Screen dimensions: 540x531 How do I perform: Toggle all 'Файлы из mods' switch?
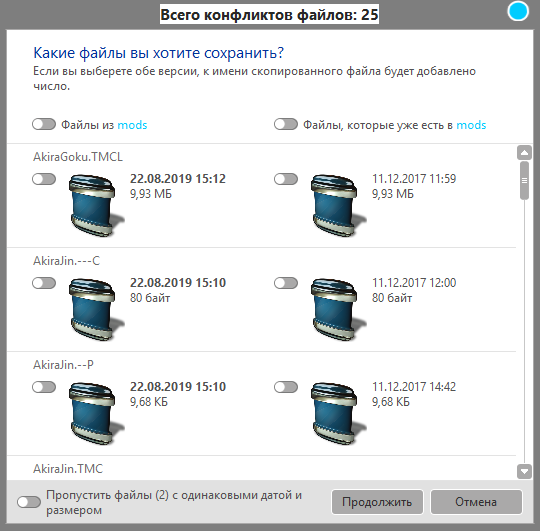click(44, 124)
